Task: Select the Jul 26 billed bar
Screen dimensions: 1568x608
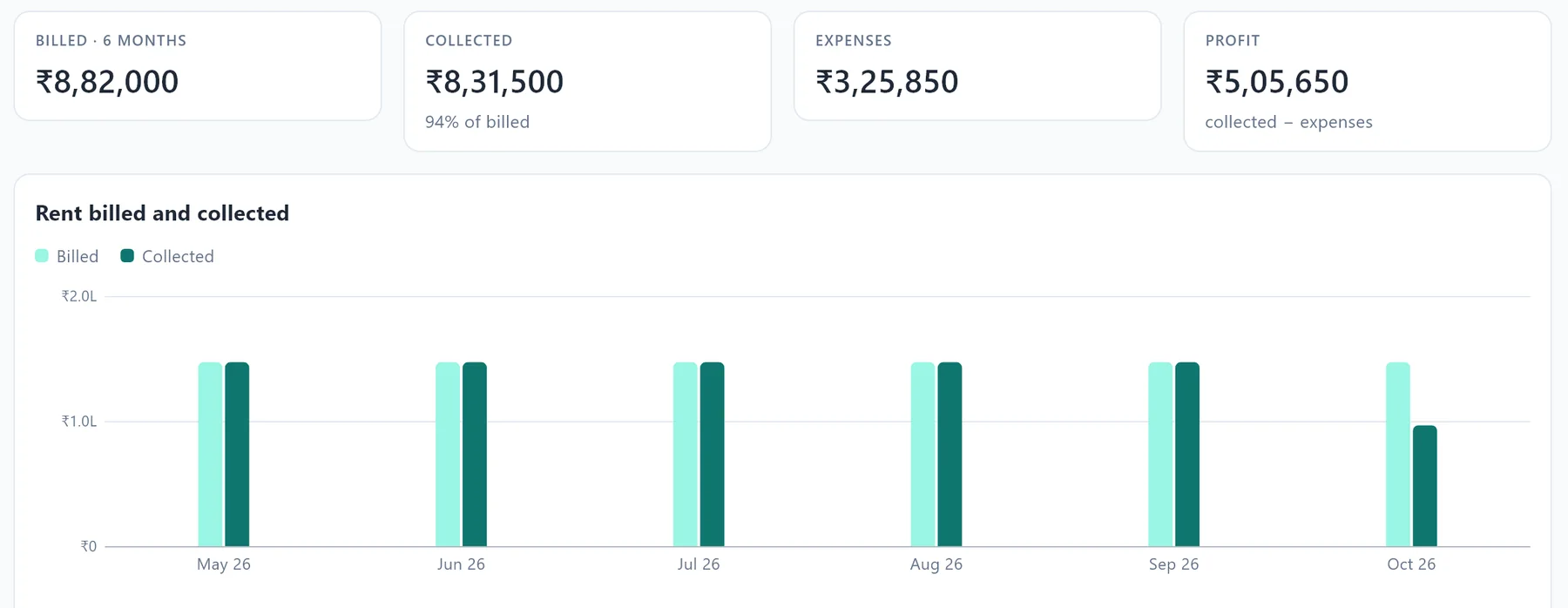Action: (x=686, y=455)
